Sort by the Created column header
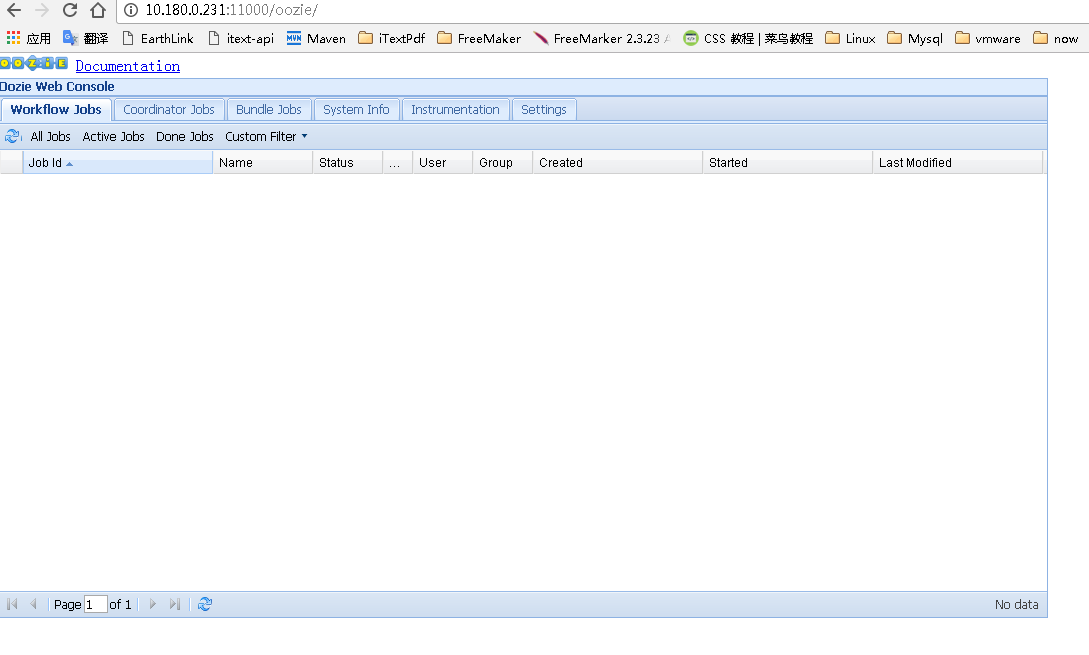1089x655 pixels. point(617,163)
